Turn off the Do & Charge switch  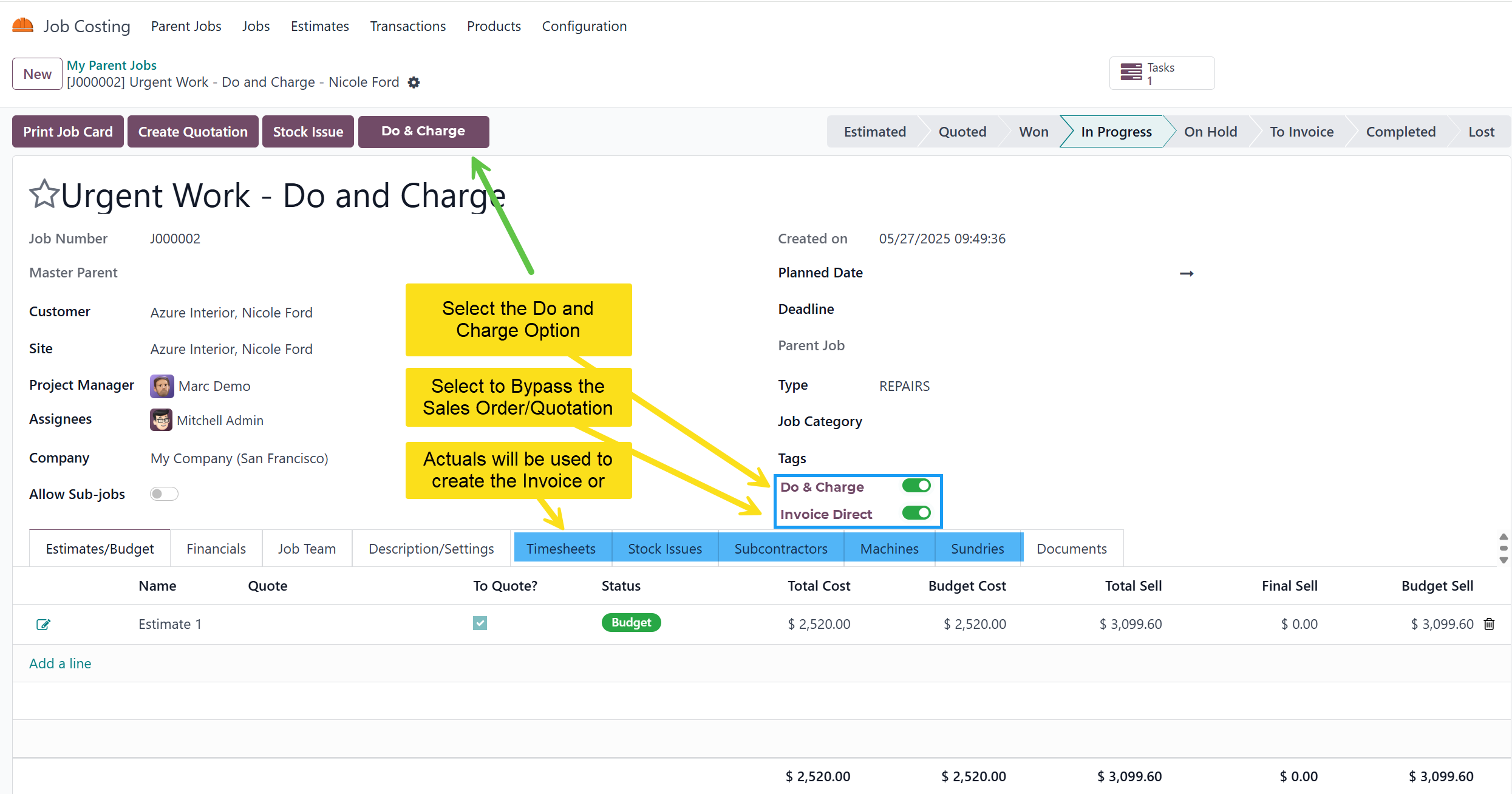[916, 486]
